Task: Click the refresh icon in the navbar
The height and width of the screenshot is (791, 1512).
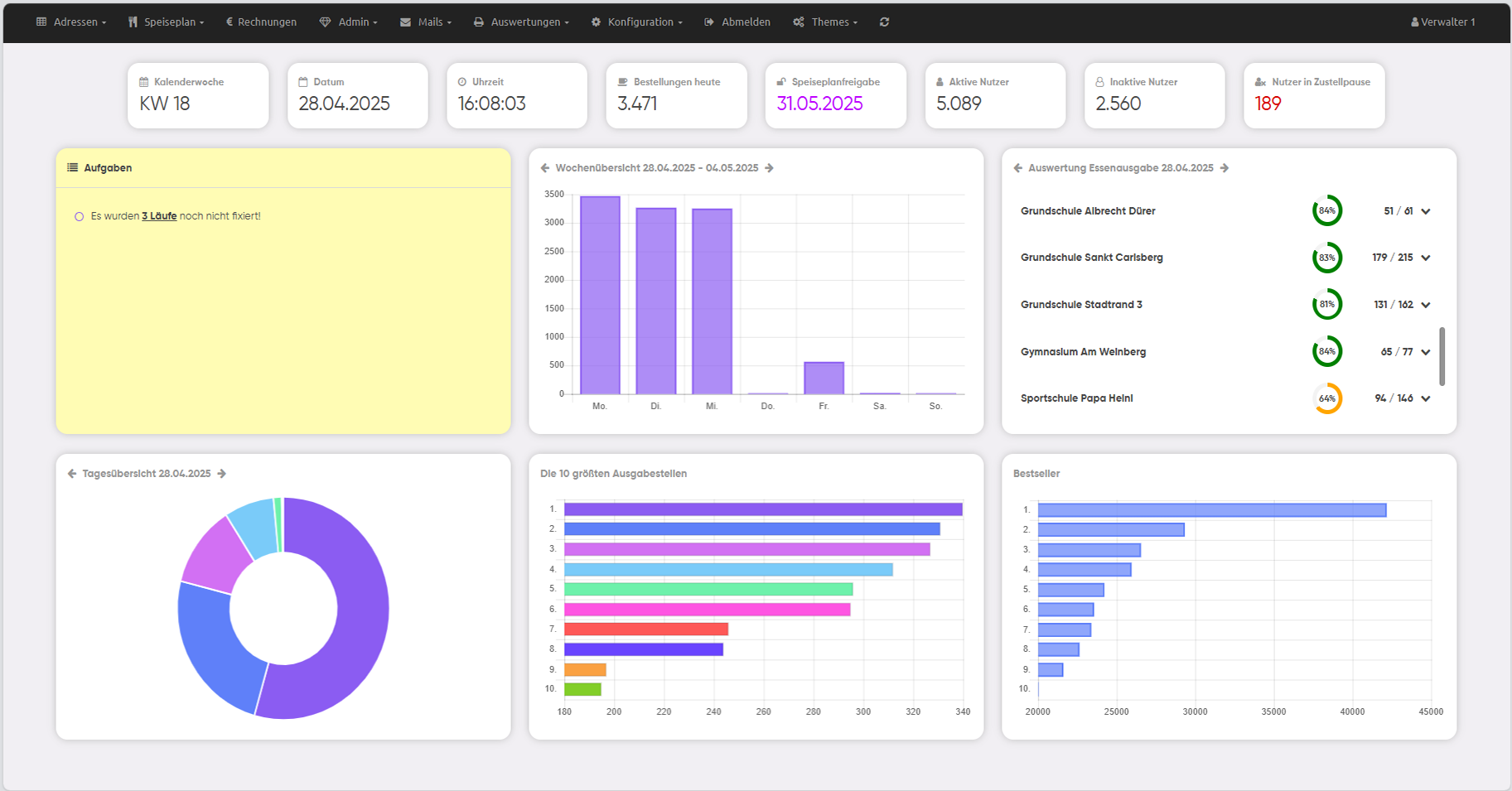Action: [884, 22]
